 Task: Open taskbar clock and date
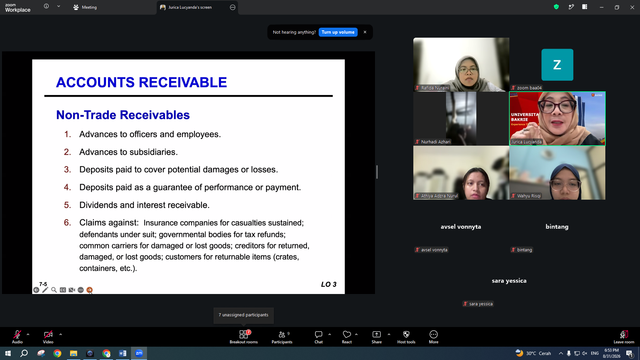(611, 353)
